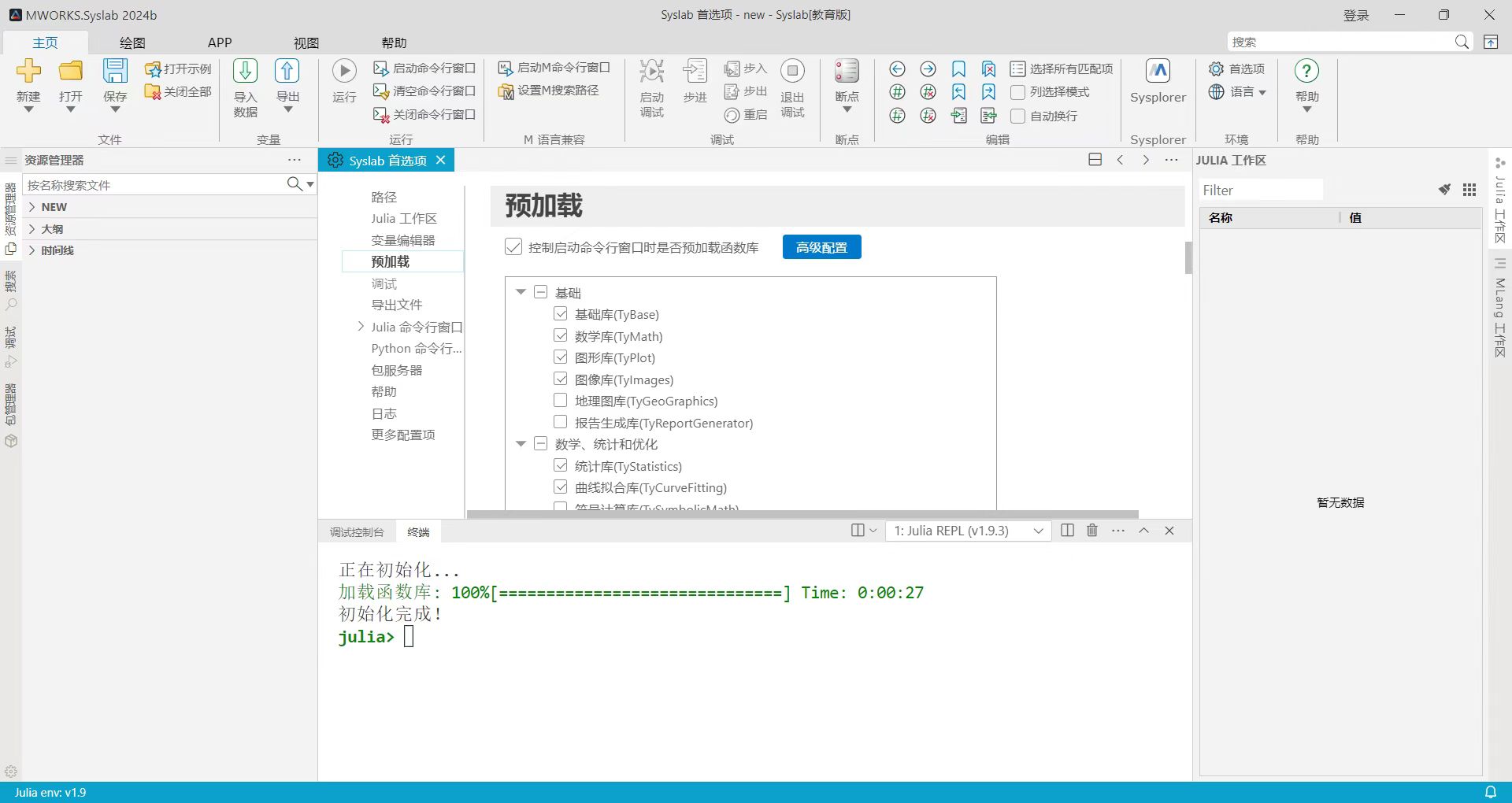Close command window via 关闭命令行窗口
1512x803 pixels.
point(424,115)
